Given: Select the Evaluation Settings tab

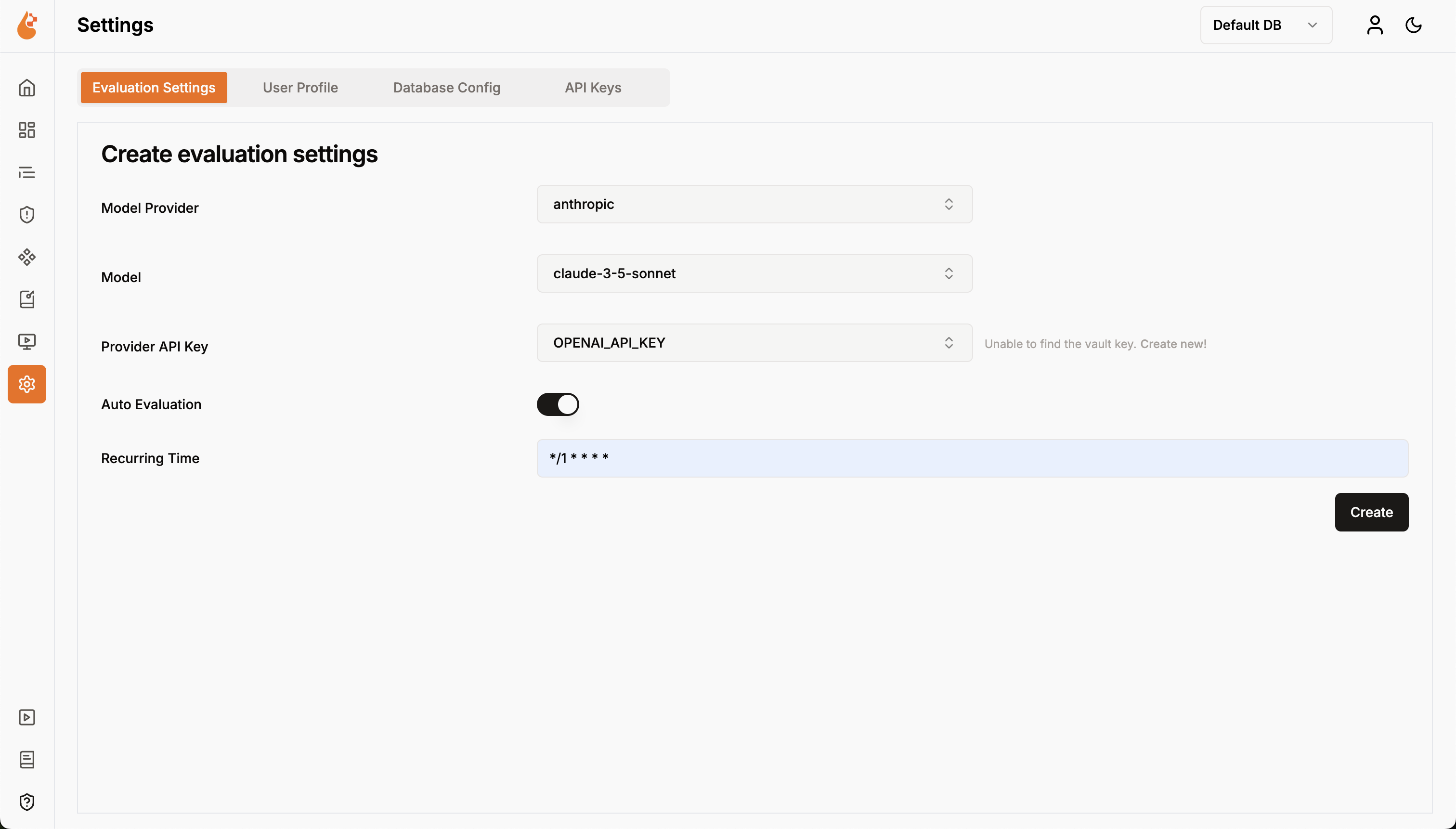Looking at the screenshot, I should tap(154, 88).
